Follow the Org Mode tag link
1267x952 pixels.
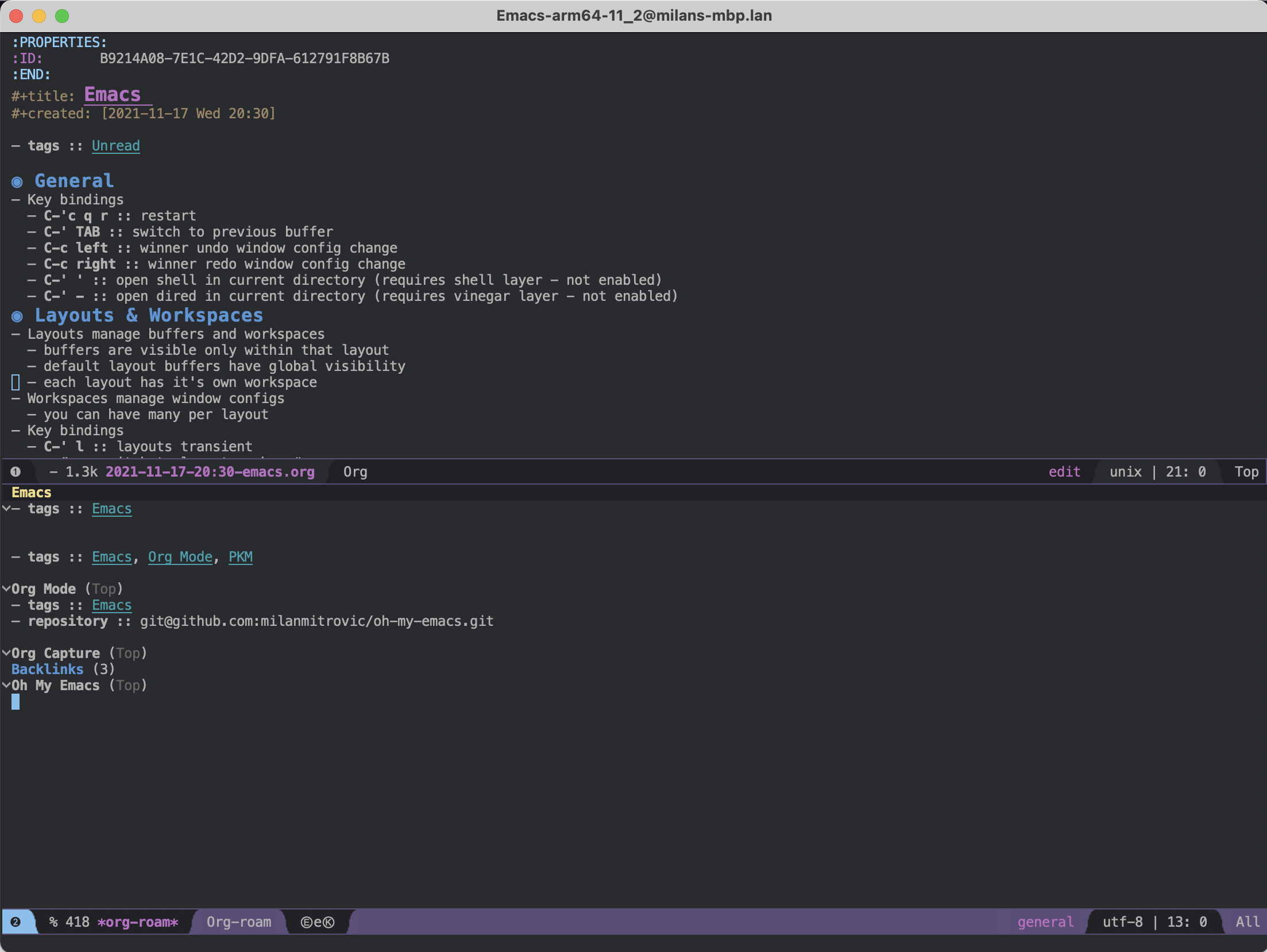pos(180,557)
